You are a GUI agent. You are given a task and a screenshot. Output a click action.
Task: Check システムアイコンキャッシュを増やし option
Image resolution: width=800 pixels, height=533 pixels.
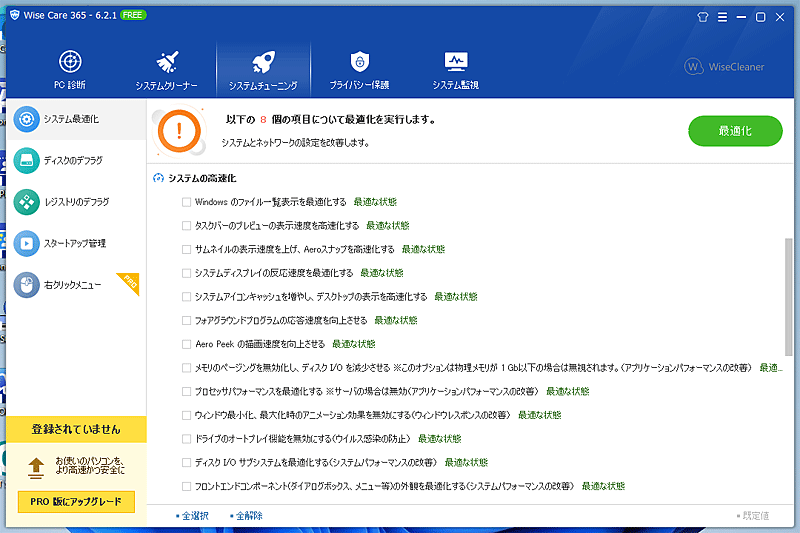tap(186, 297)
